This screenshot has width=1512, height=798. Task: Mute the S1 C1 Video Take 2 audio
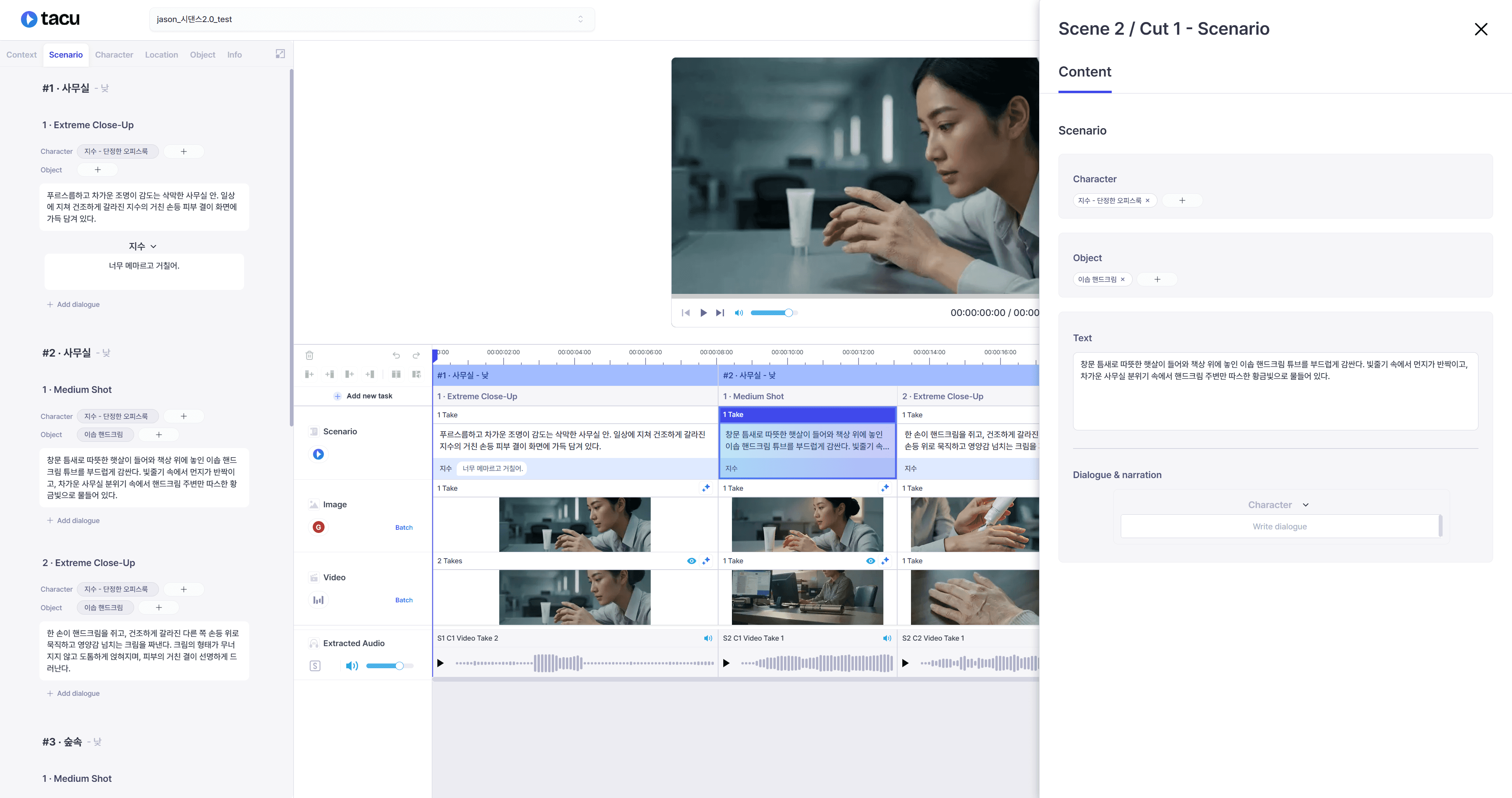(x=708, y=638)
